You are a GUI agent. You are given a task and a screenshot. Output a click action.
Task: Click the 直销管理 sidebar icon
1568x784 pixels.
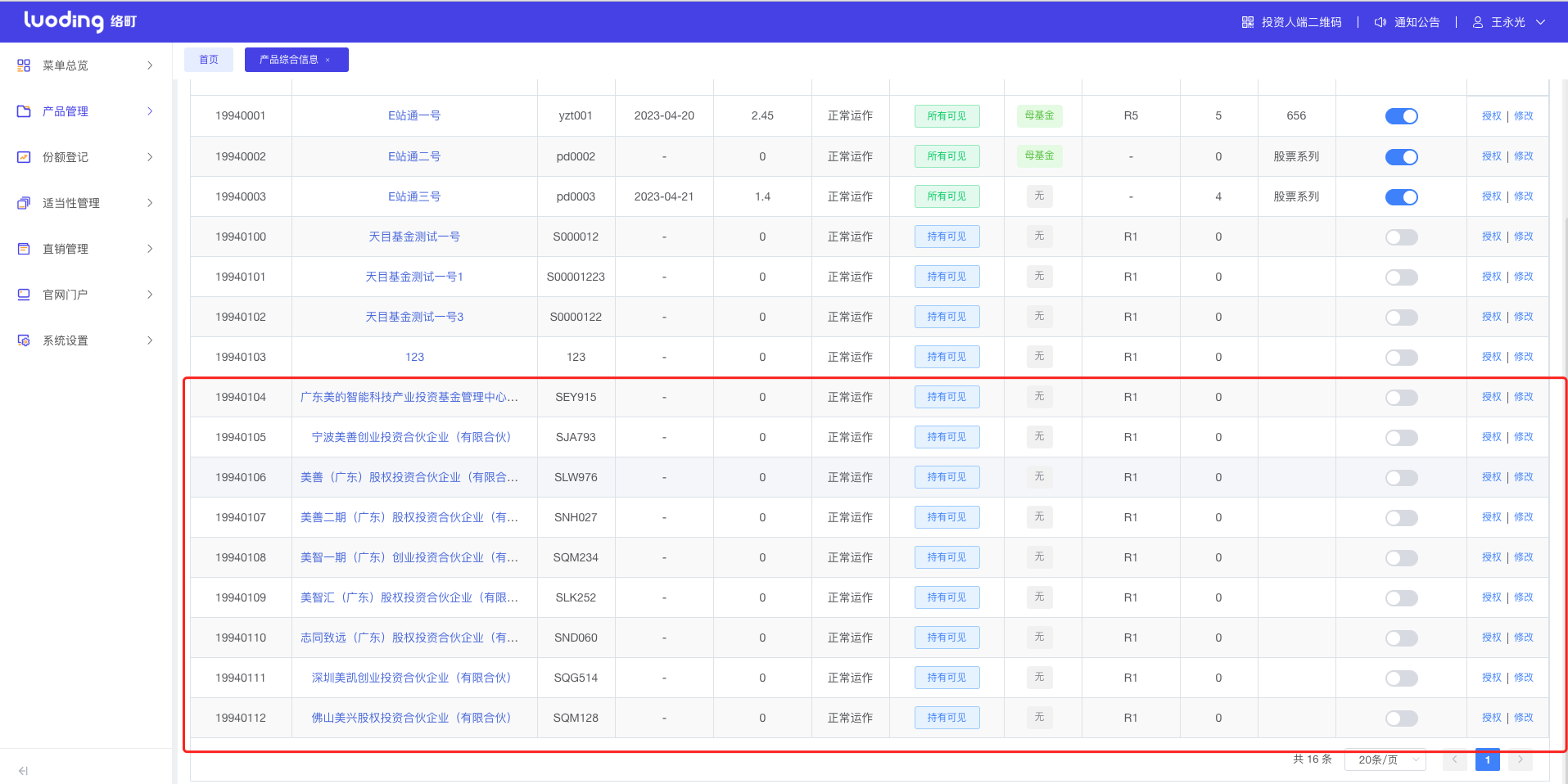(24, 249)
